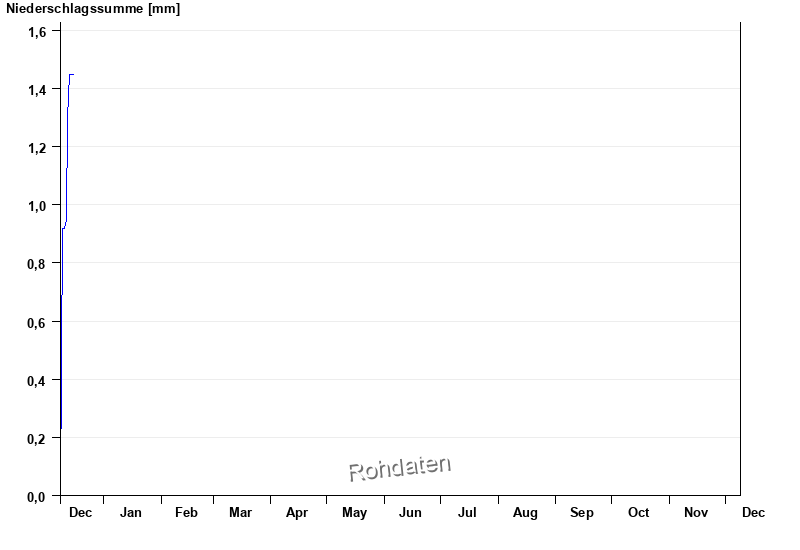Select the Jul month label
Image resolution: width=800 pixels, height=550 pixels.
point(467,513)
